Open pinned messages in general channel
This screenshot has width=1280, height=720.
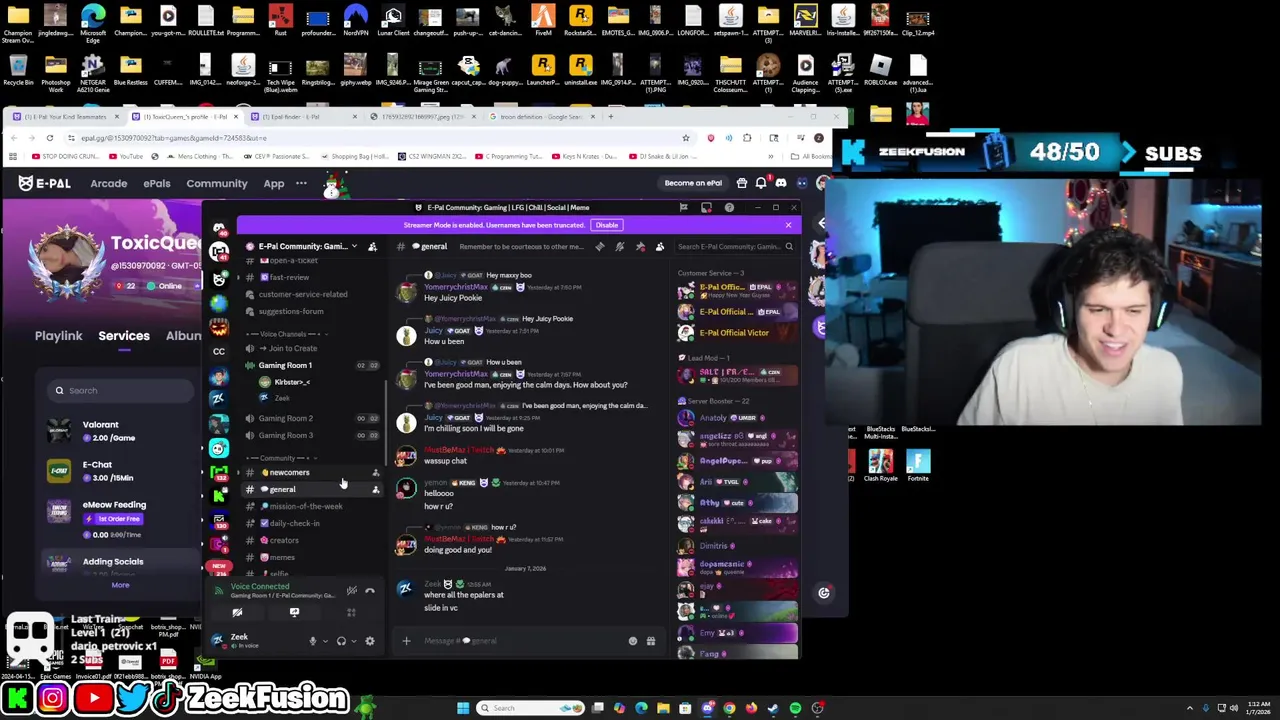tap(640, 246)
